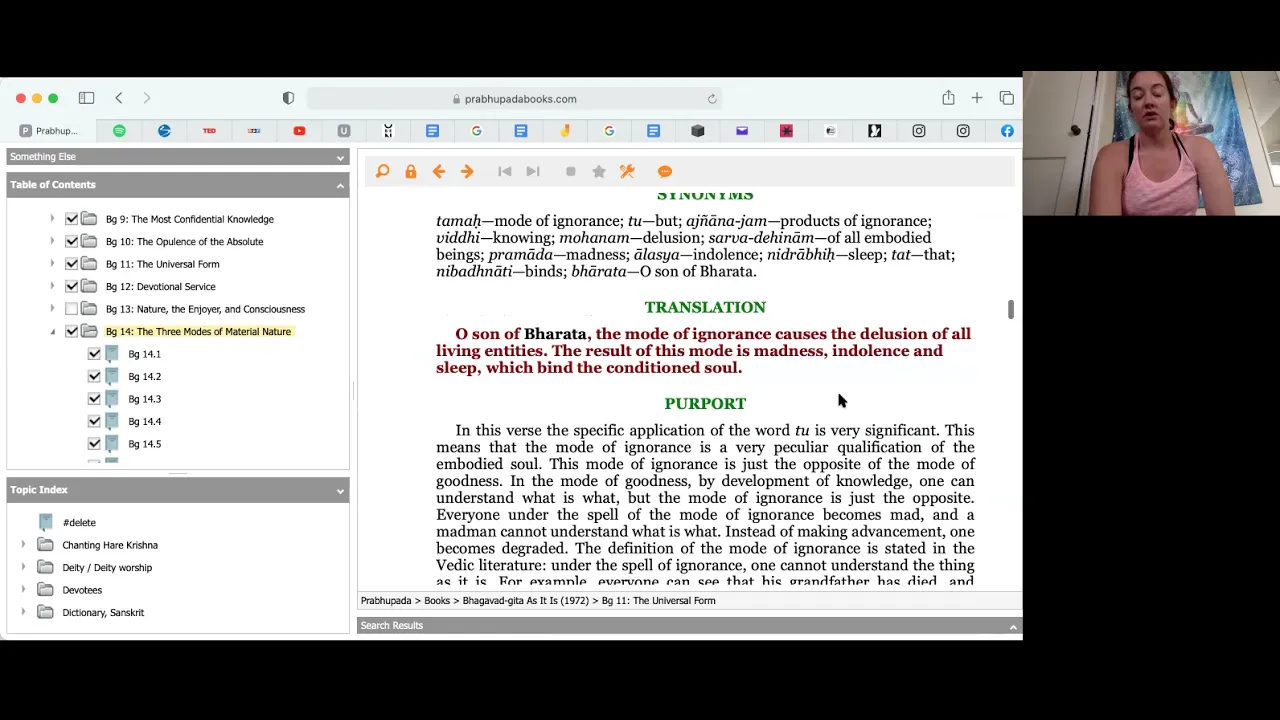Expand Chanting Hare Krishna topic

23,545
